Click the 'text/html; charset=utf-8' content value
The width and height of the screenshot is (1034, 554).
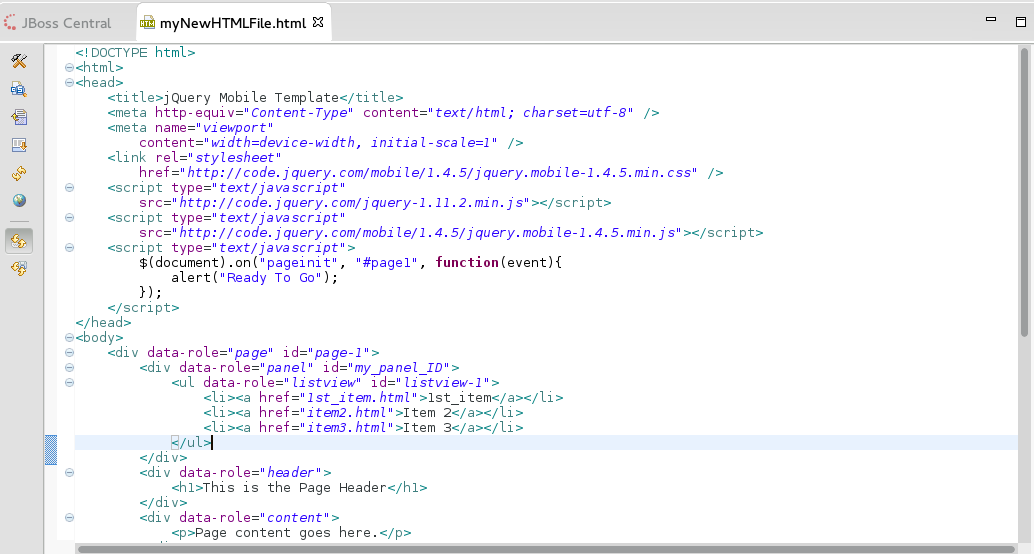(x=531, y=113)
